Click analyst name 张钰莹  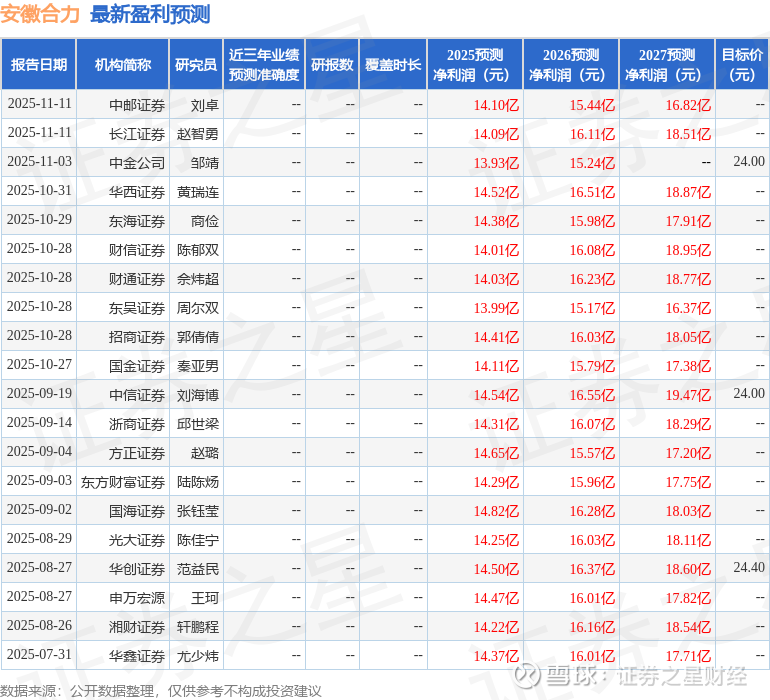(x=198, y=510)
